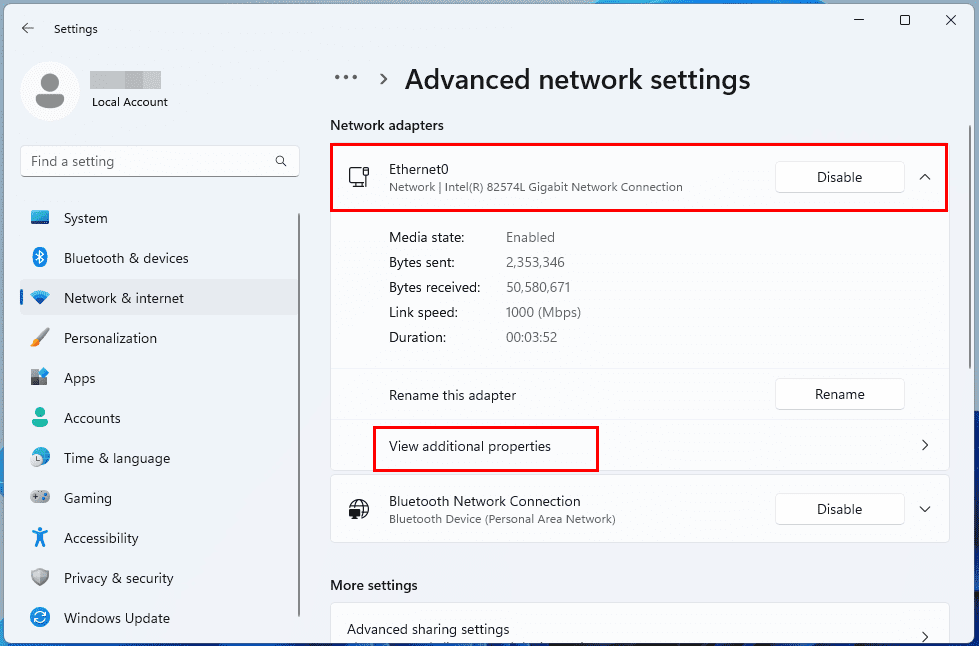Go to Time & language
This screenshot has width=979, height=646.
click(159, 458)
